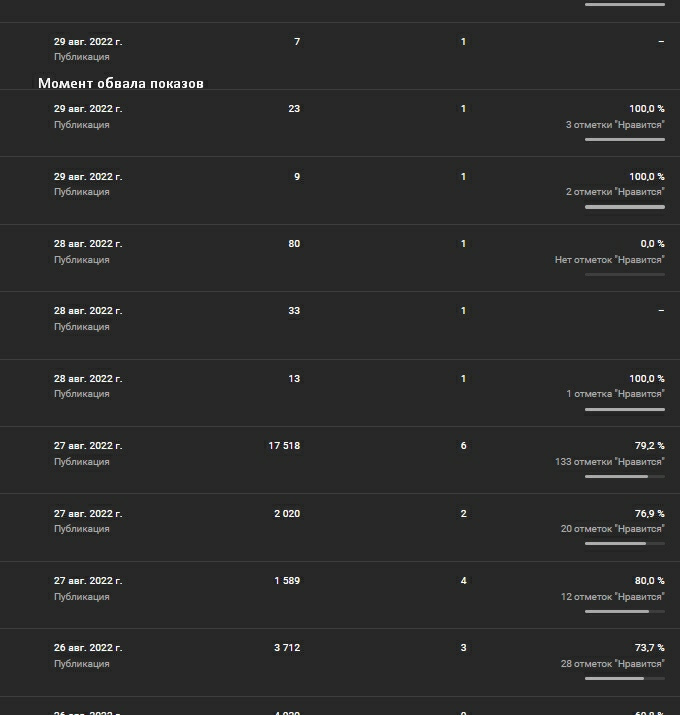Click the like ratio bar for 79,2 %
Viewport: 680px width, 715px height.
click(x=624, y=477)
